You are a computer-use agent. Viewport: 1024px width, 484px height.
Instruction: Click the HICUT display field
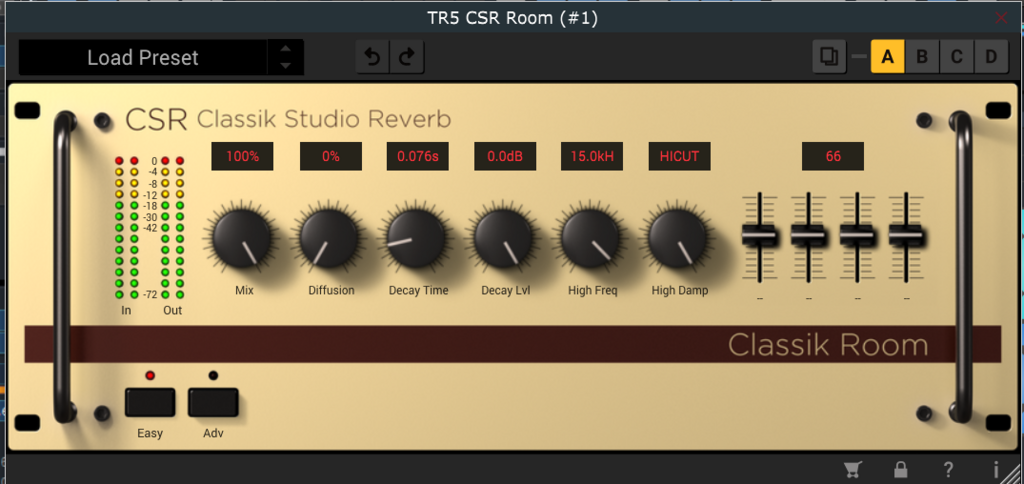(x=679, y=157)
